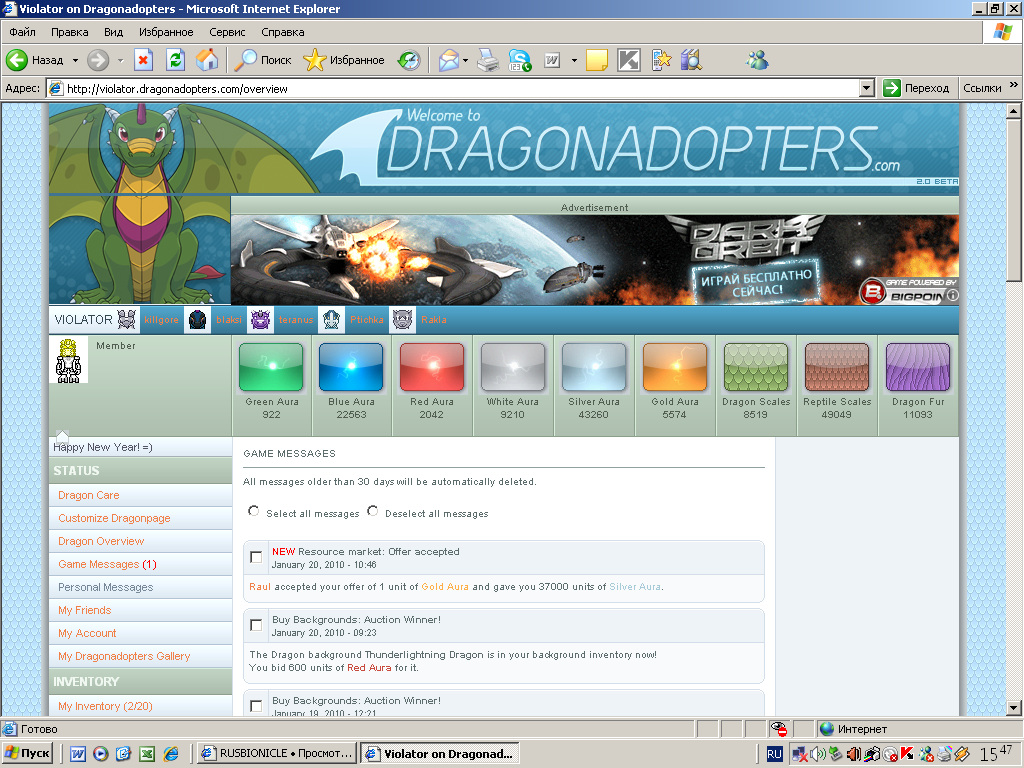The image size is (1024, 768).
Task: Open the Пуск Start button
Action: tap(27, 753)
